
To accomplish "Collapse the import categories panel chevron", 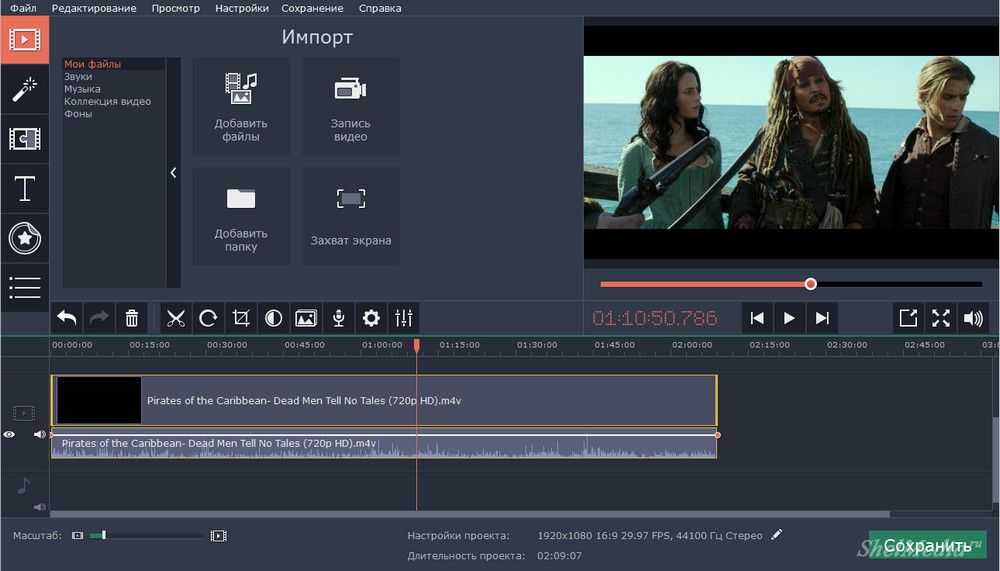I will (x=173, y=172).
